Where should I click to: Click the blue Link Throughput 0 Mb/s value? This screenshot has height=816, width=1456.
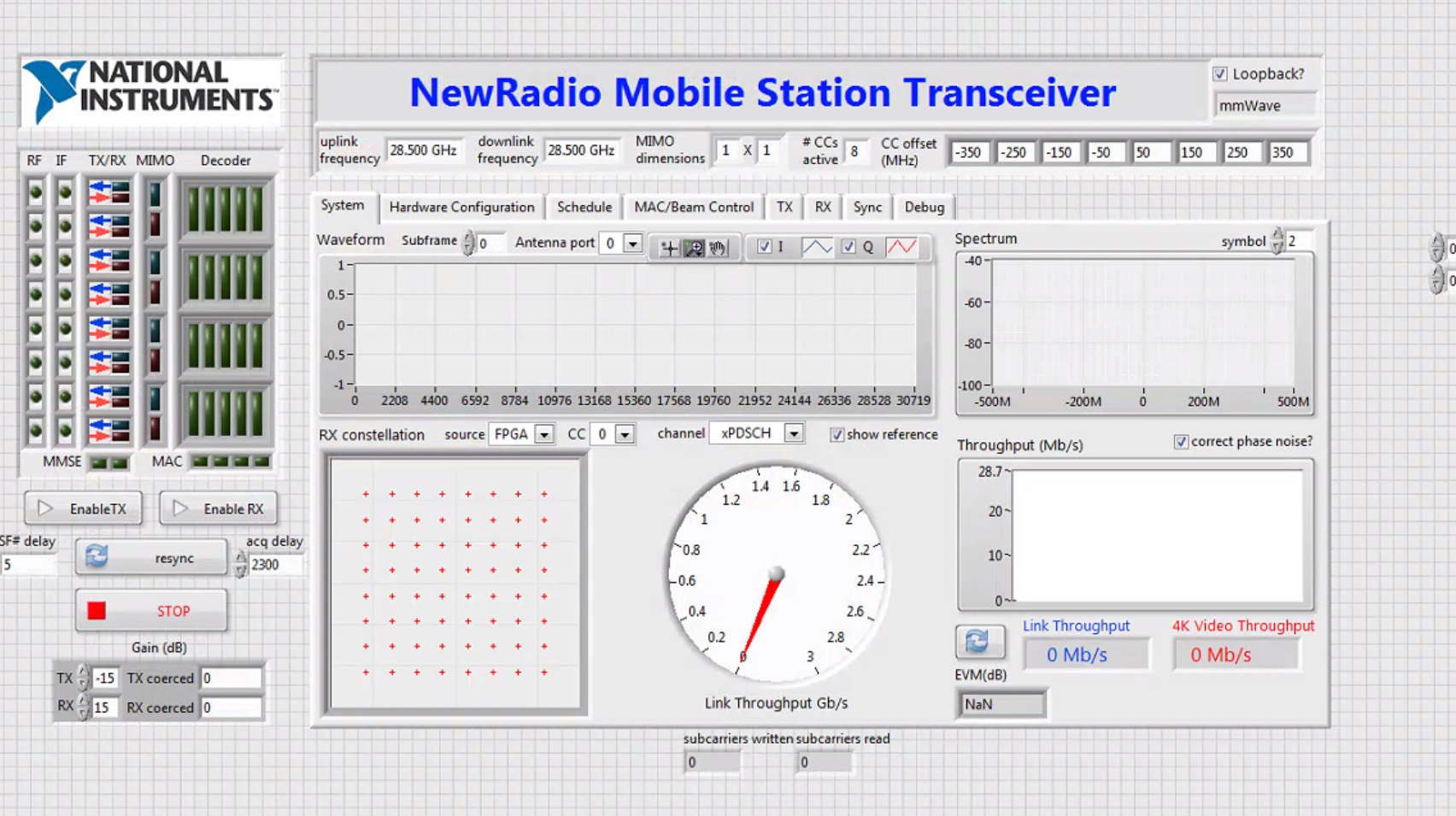tap(1086, 655)
